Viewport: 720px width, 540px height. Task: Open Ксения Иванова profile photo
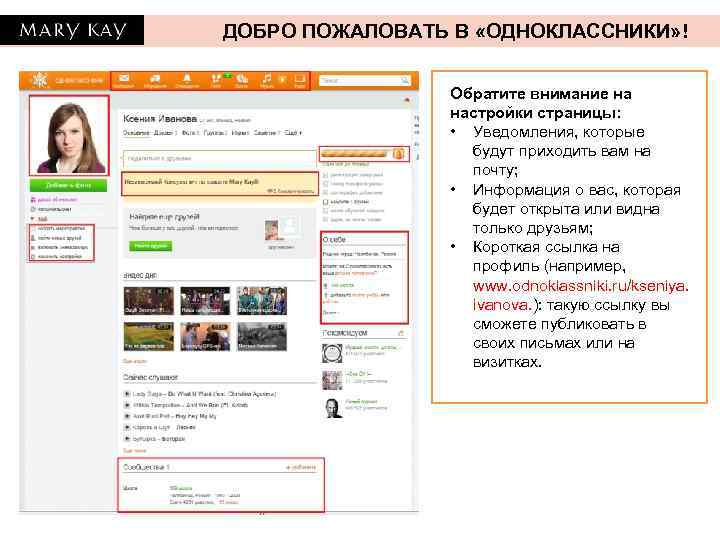[69, 135]
